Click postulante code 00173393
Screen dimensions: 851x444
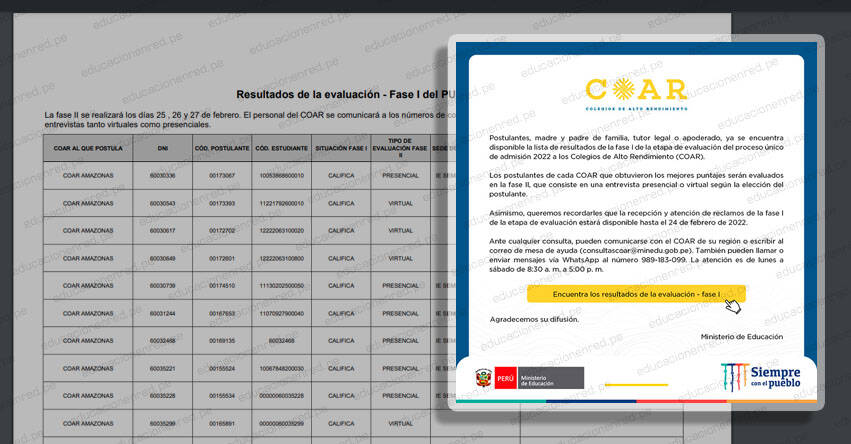coord(222,204)
